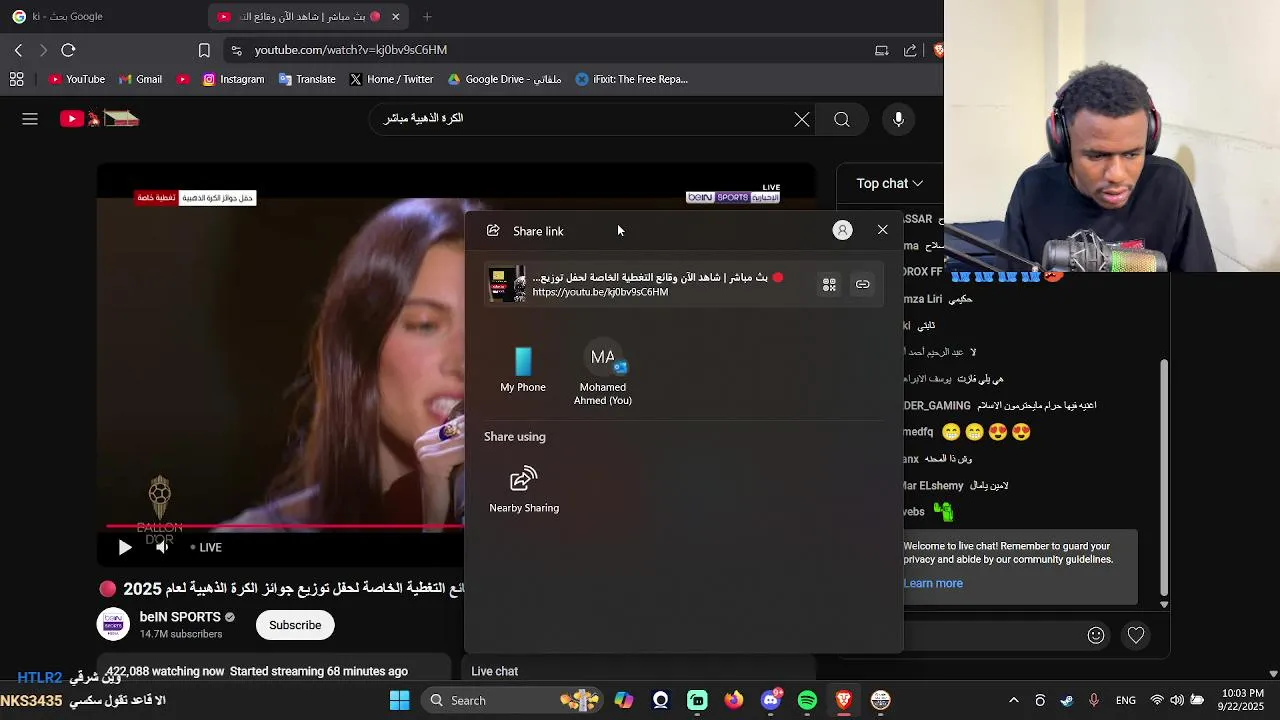This screenshot has height=720, width=1280.
Task: Search YouTube with voice microphone
Action: pos(898,119)
